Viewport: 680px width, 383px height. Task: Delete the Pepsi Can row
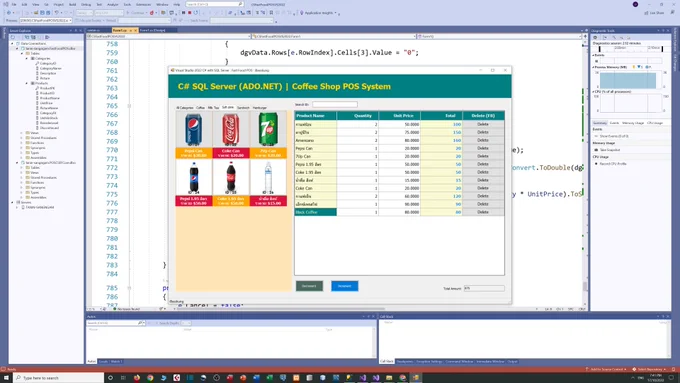point(483,148)
